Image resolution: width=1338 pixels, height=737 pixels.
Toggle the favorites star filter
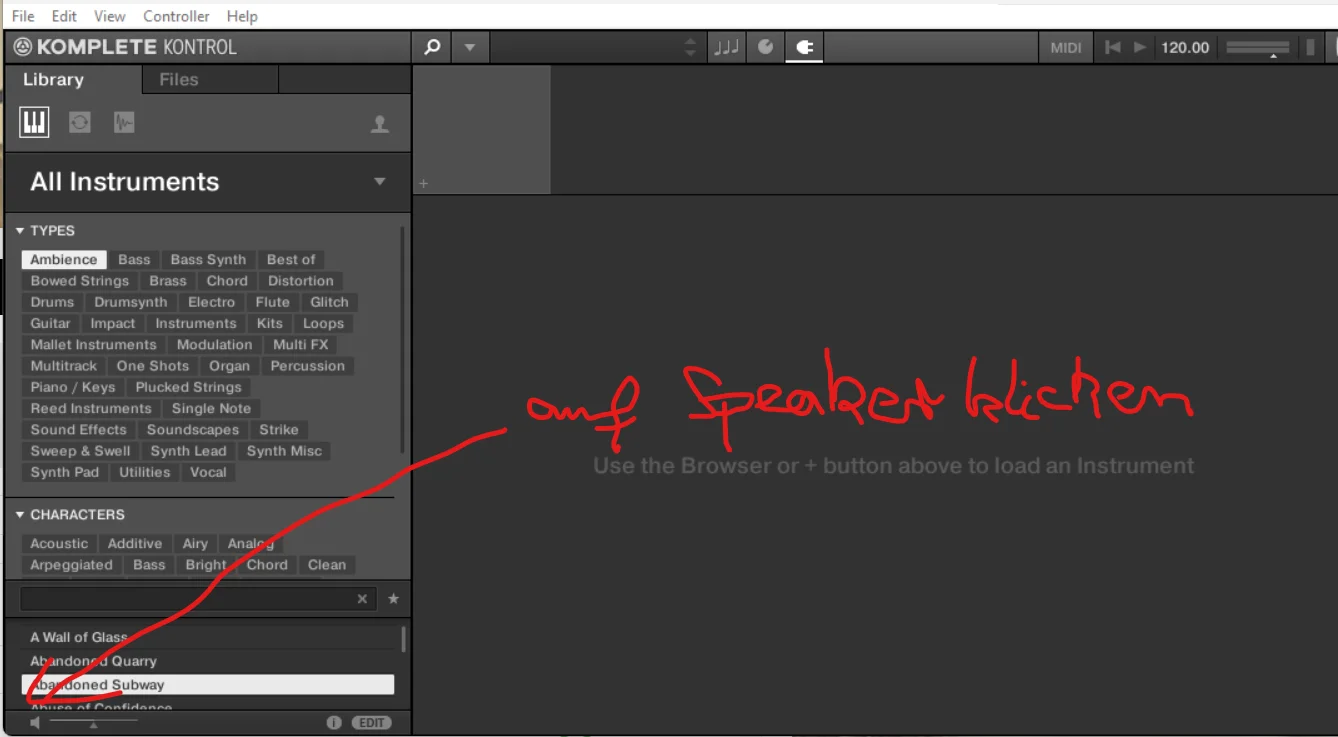tap(394, 599)
